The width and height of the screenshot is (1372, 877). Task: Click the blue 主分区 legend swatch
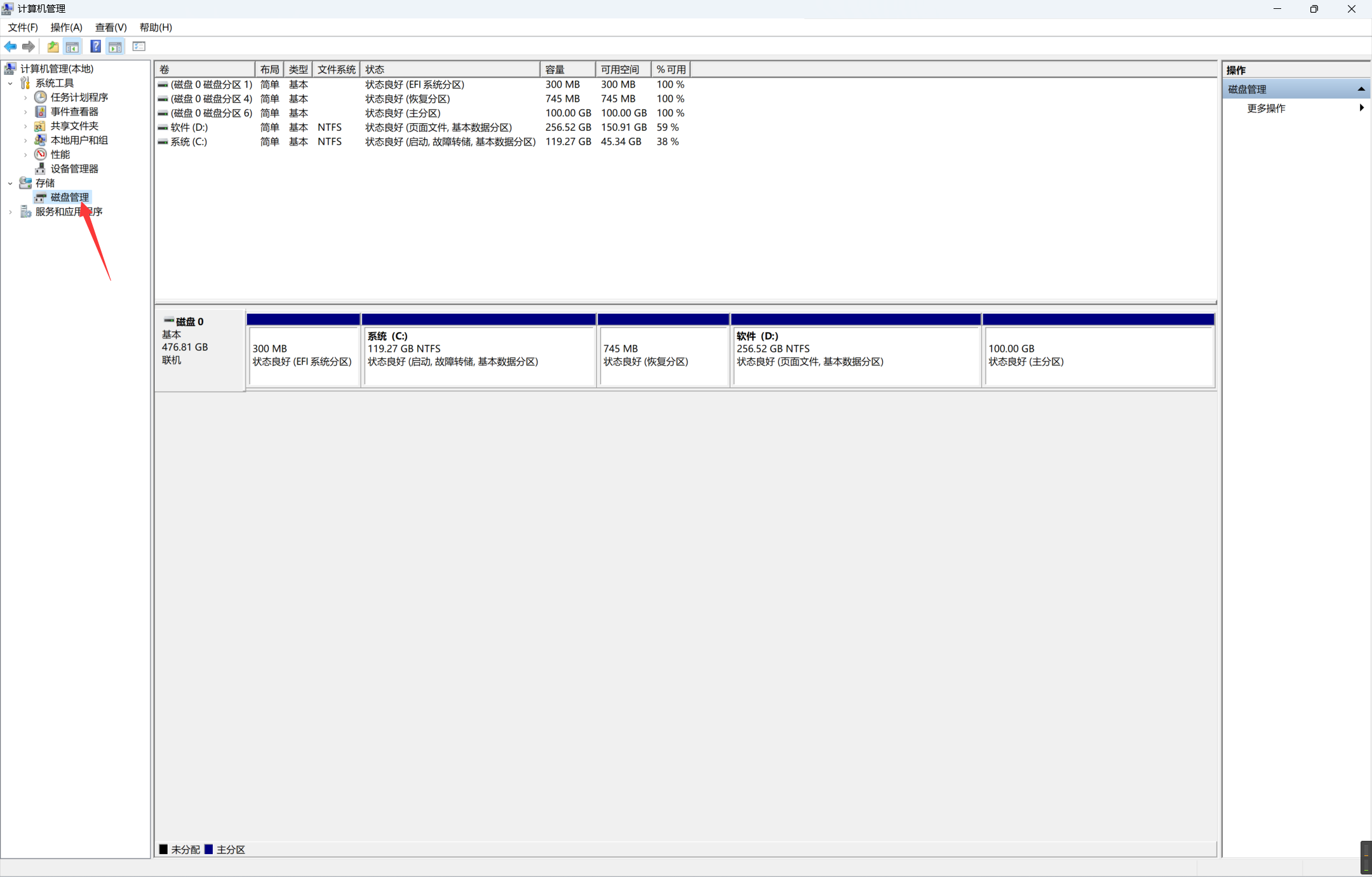(208, 849)
